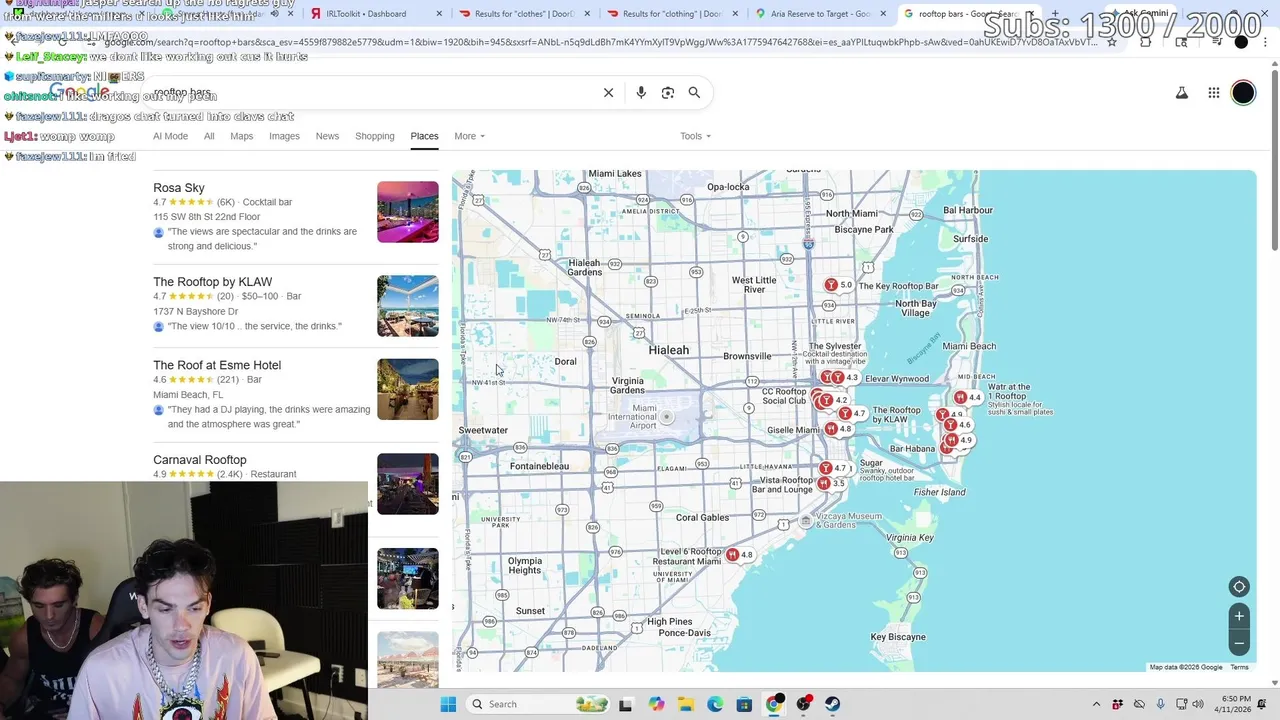Open the Windows Start menu
Screen dimensions: 1280x720
[448, 704]
